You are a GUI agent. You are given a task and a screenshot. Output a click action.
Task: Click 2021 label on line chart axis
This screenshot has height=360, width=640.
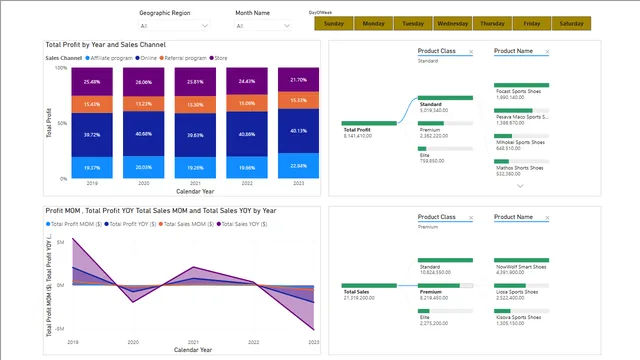(193, 342)
